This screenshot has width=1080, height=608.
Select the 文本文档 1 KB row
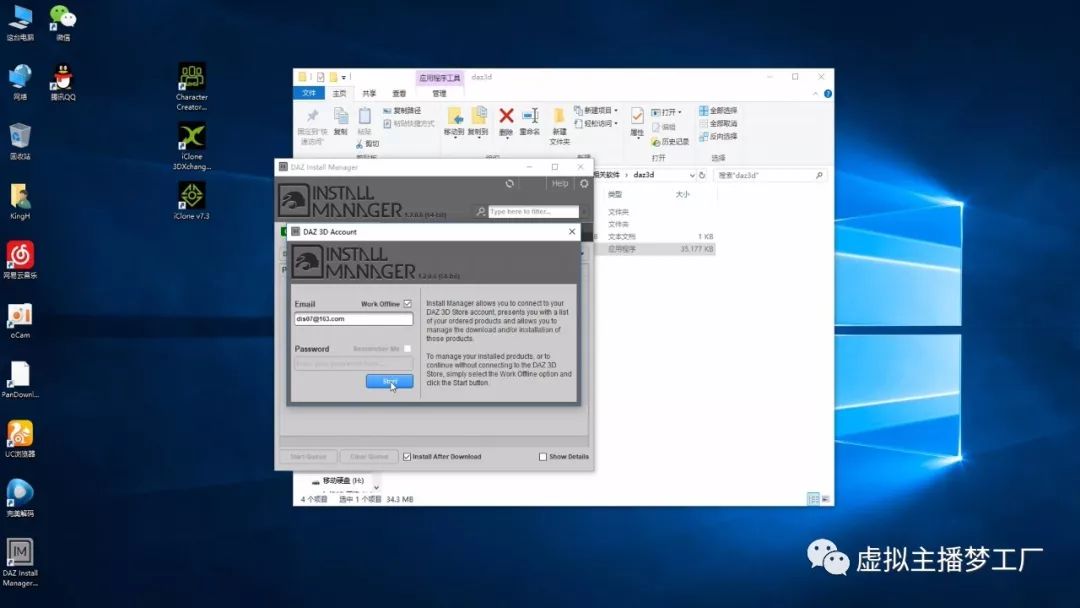tap(654, 236)
